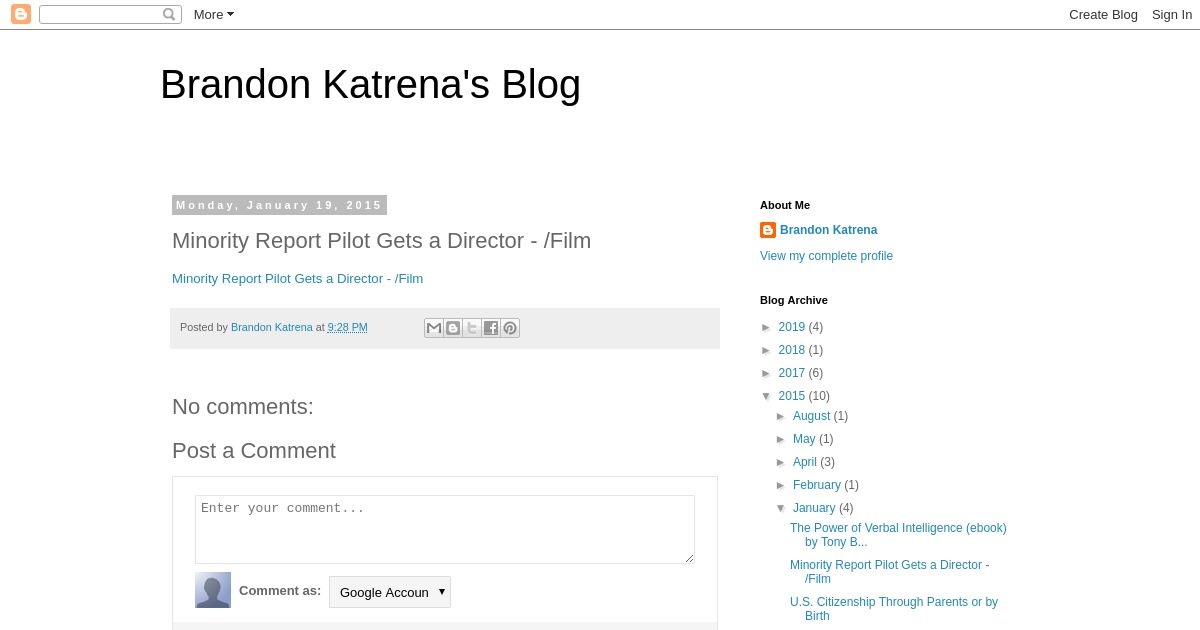Expand the 2017 archive year
The width and height of the screenshot is (1200, 630).
coord(768,374)
